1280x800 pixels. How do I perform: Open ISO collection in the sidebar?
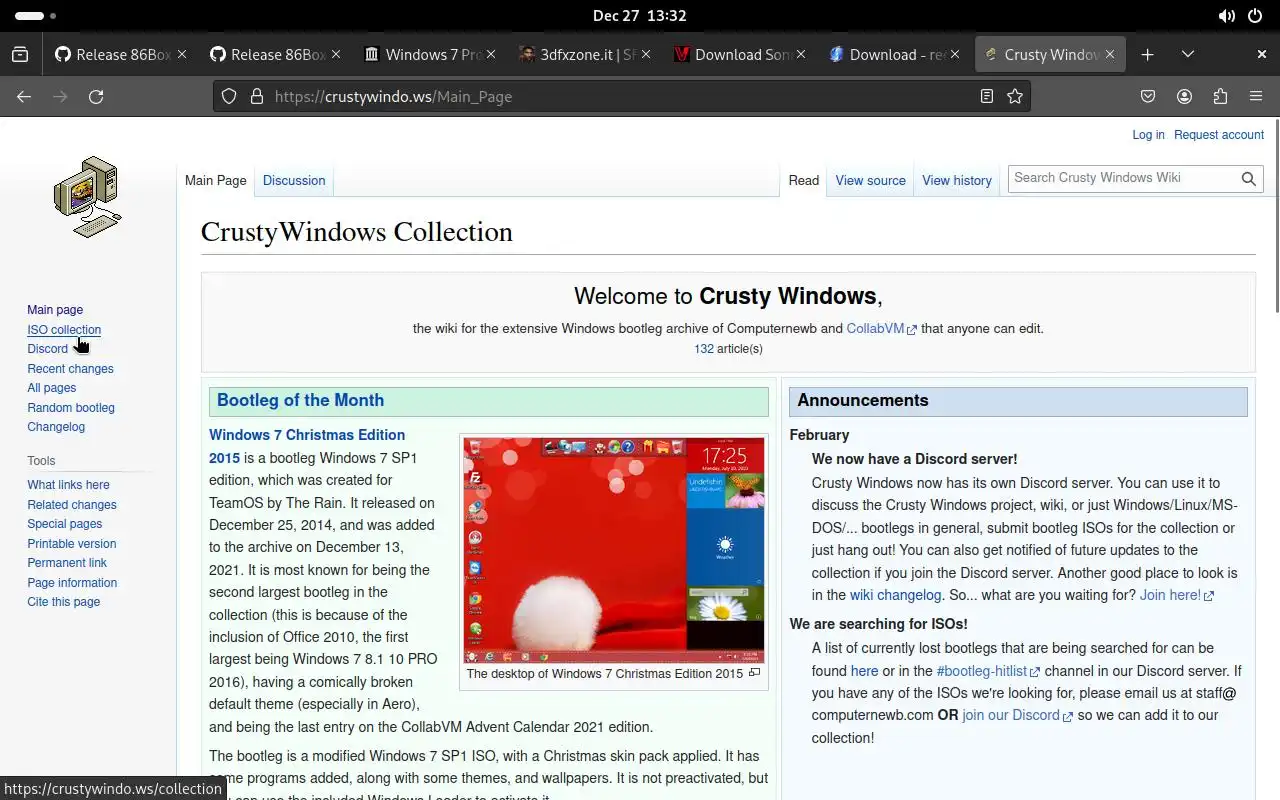(x=64, y=329)
